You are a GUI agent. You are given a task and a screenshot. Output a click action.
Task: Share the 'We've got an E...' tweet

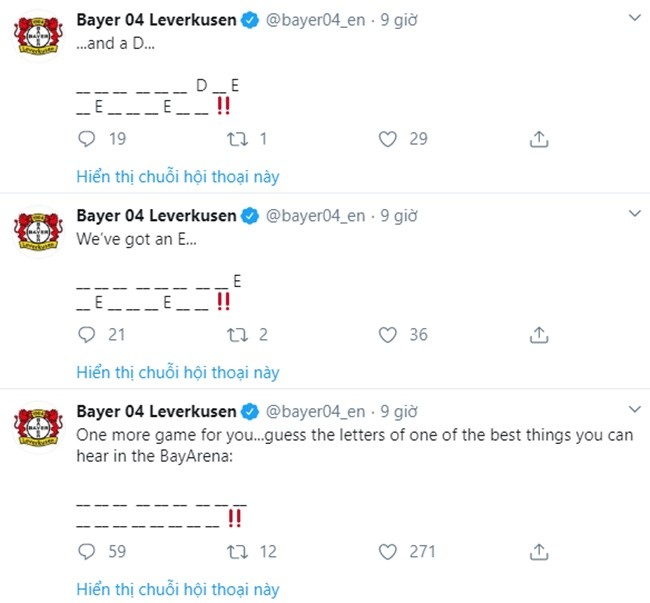tap(539, 335)
